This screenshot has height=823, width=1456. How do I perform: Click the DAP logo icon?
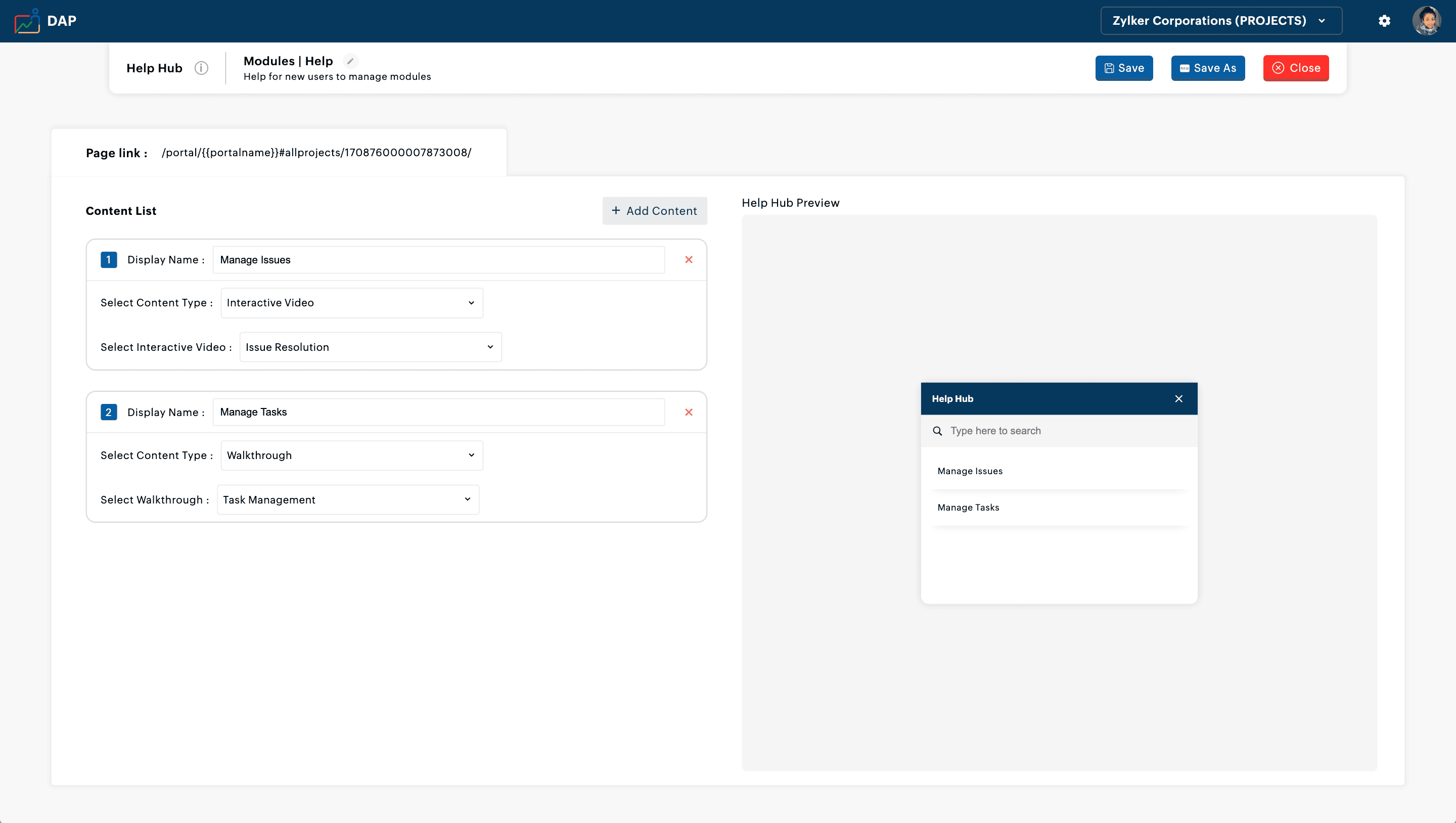tap(27, 21)
